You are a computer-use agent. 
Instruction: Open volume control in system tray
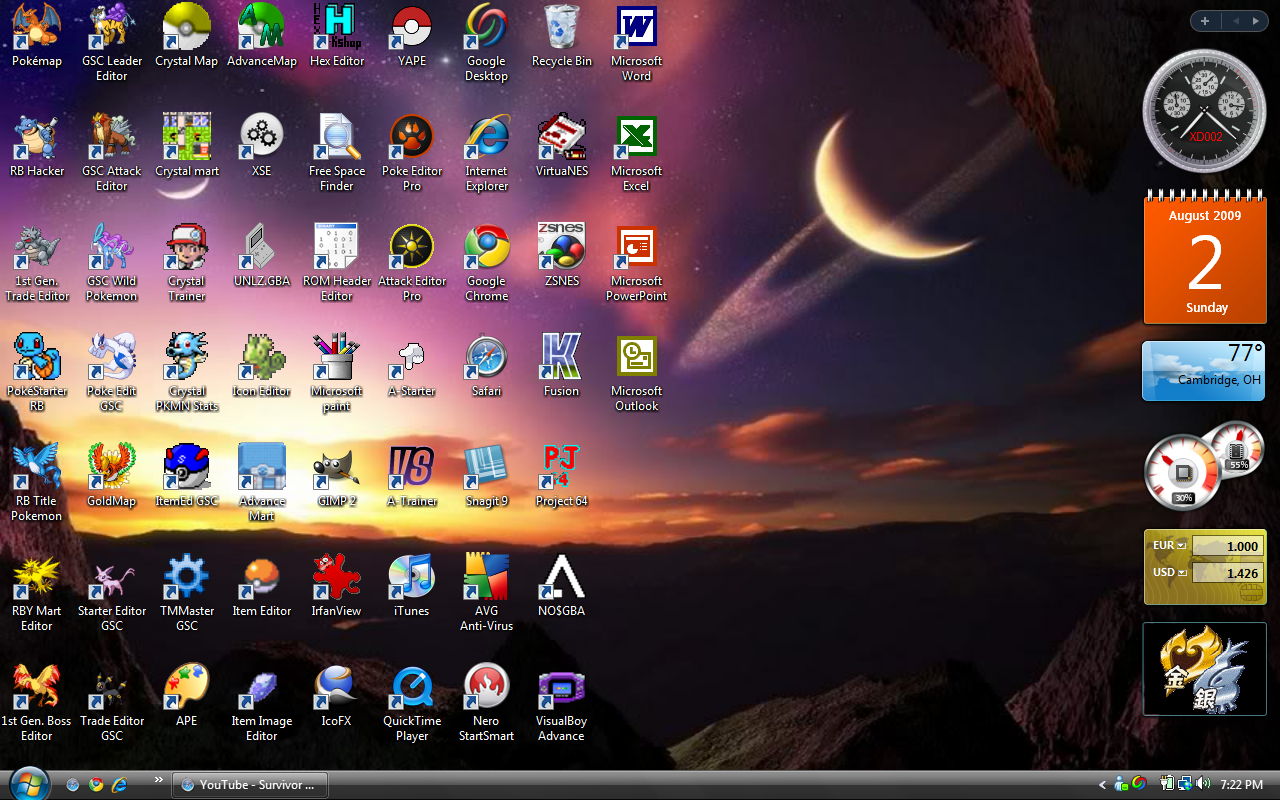1202,784
